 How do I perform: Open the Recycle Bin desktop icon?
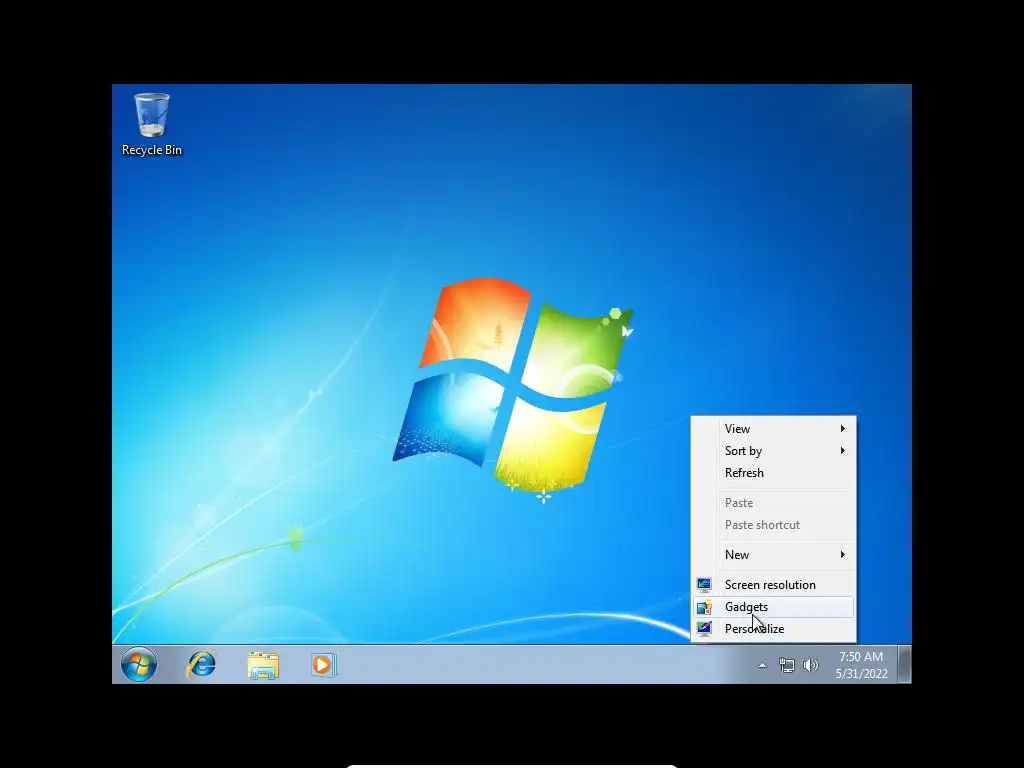click(x=152, y=124)
